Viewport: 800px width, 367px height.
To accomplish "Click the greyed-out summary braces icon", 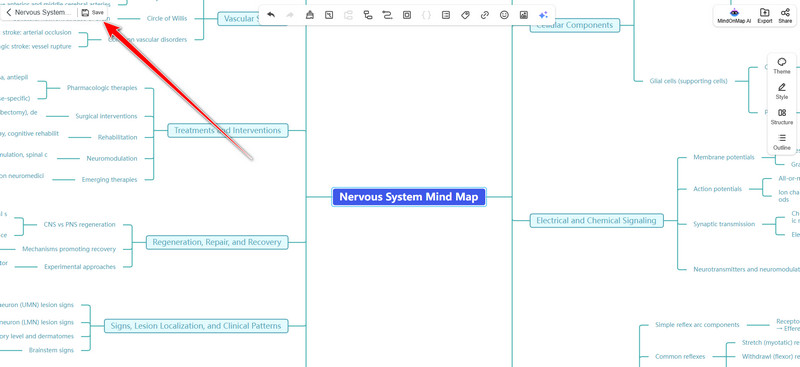I will point(427,15).
